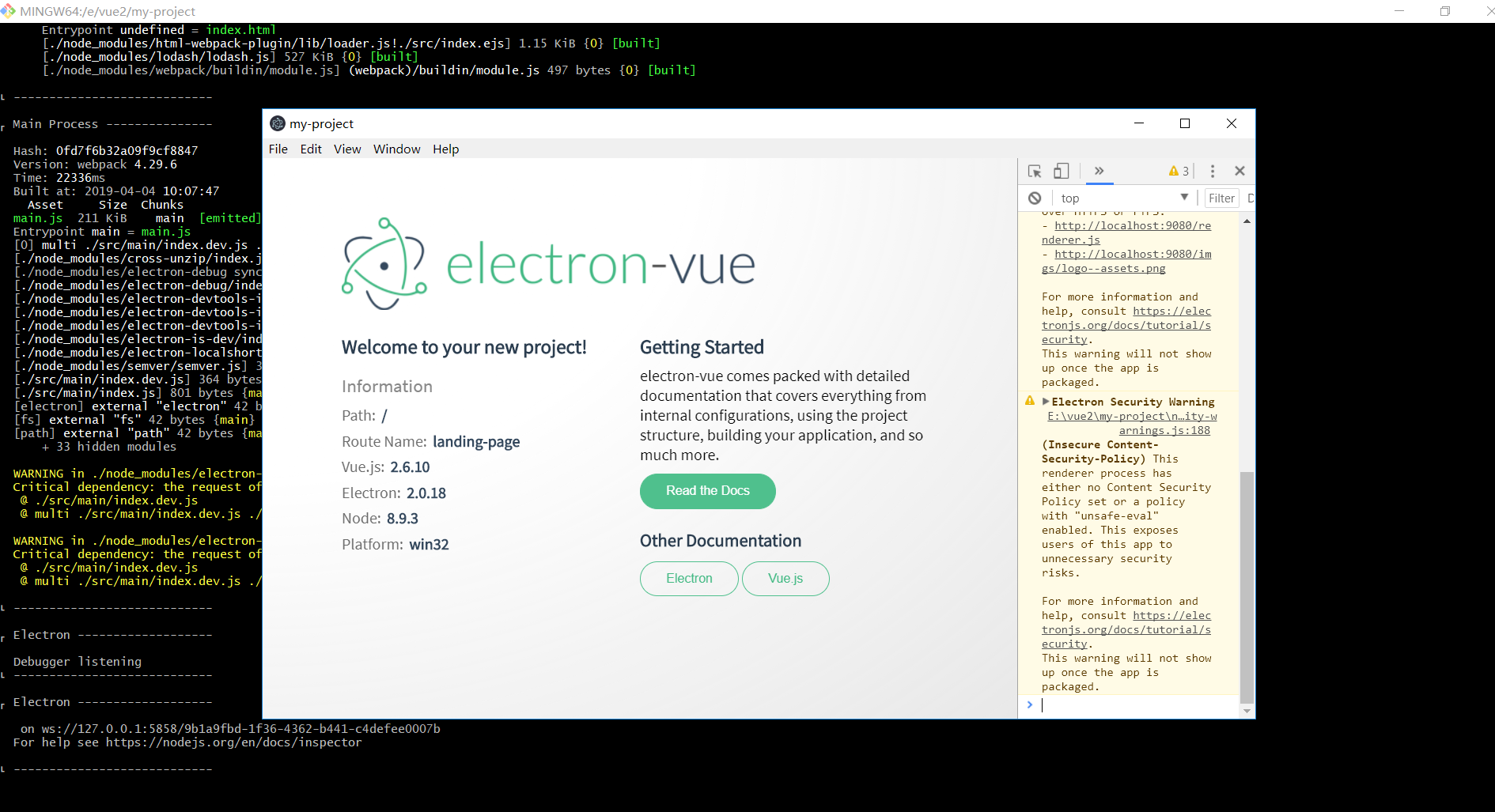Open the DevTools three-dot customize menu

[x=1211, y=171]
